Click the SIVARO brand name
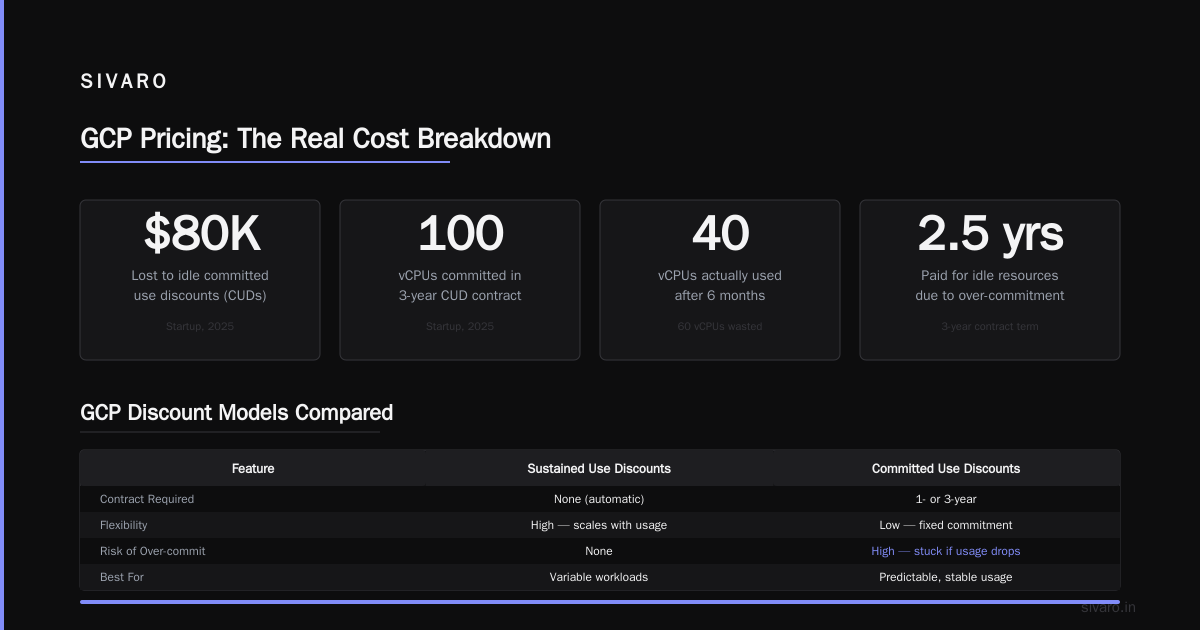The width and height of the screenshot is (1200, 630). pos(124,82)
